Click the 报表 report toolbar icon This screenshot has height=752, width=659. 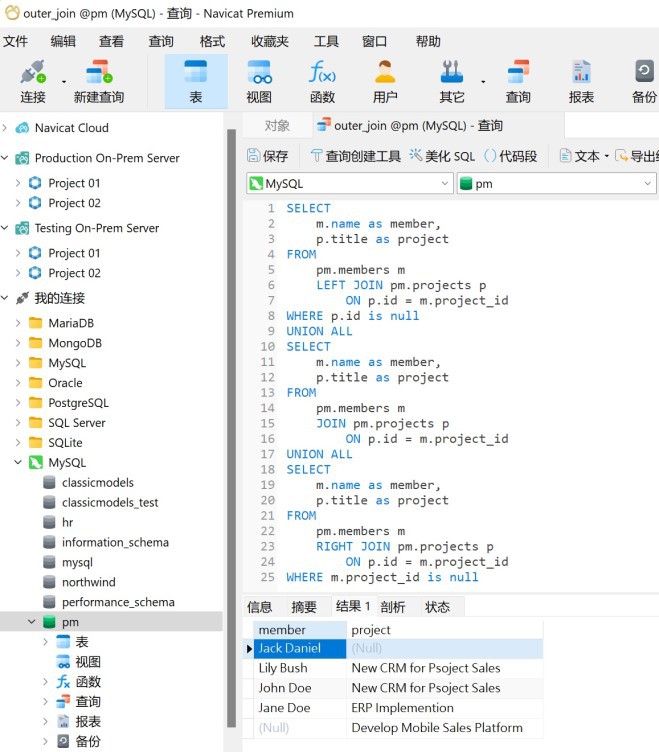581,82
